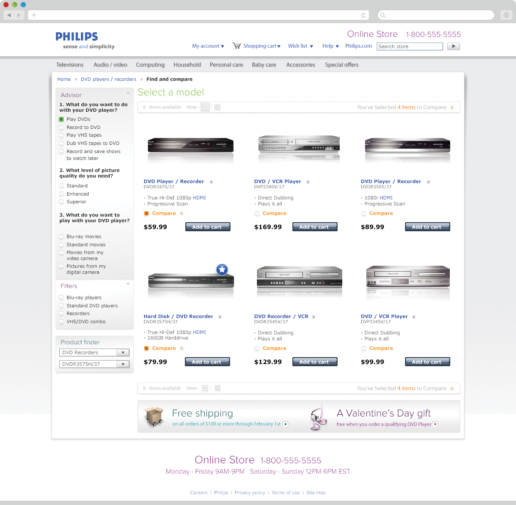Add $59.99 DVD Player / Recorder to cart
The image size is (516, 505).
(208, 227)
